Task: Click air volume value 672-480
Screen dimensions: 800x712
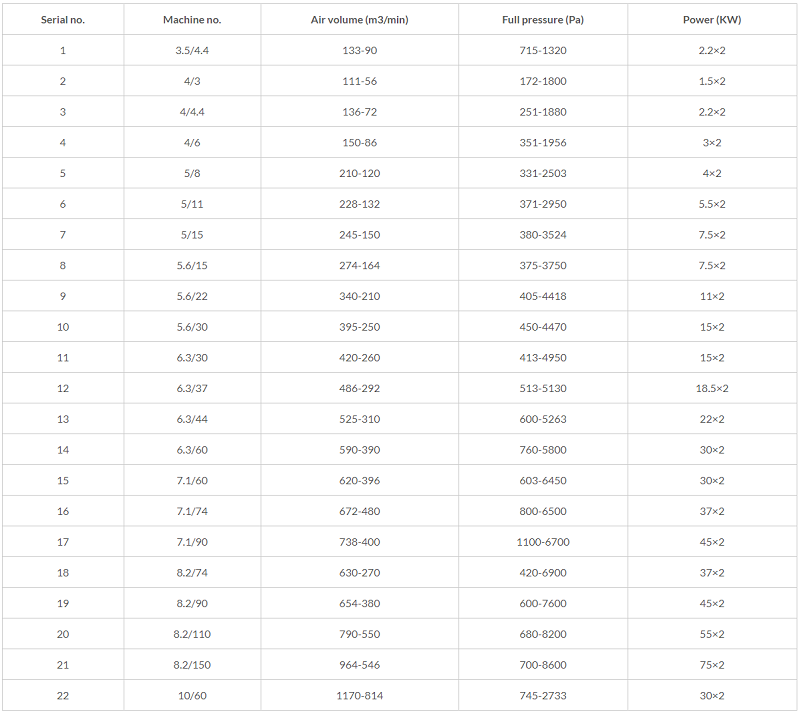Action: [360, 511]
